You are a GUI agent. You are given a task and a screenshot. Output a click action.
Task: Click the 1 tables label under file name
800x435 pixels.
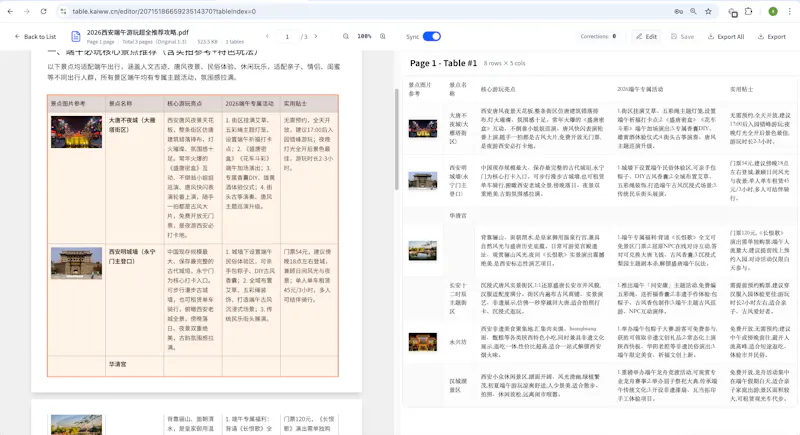pyautogui.click(x=234, y=42)
